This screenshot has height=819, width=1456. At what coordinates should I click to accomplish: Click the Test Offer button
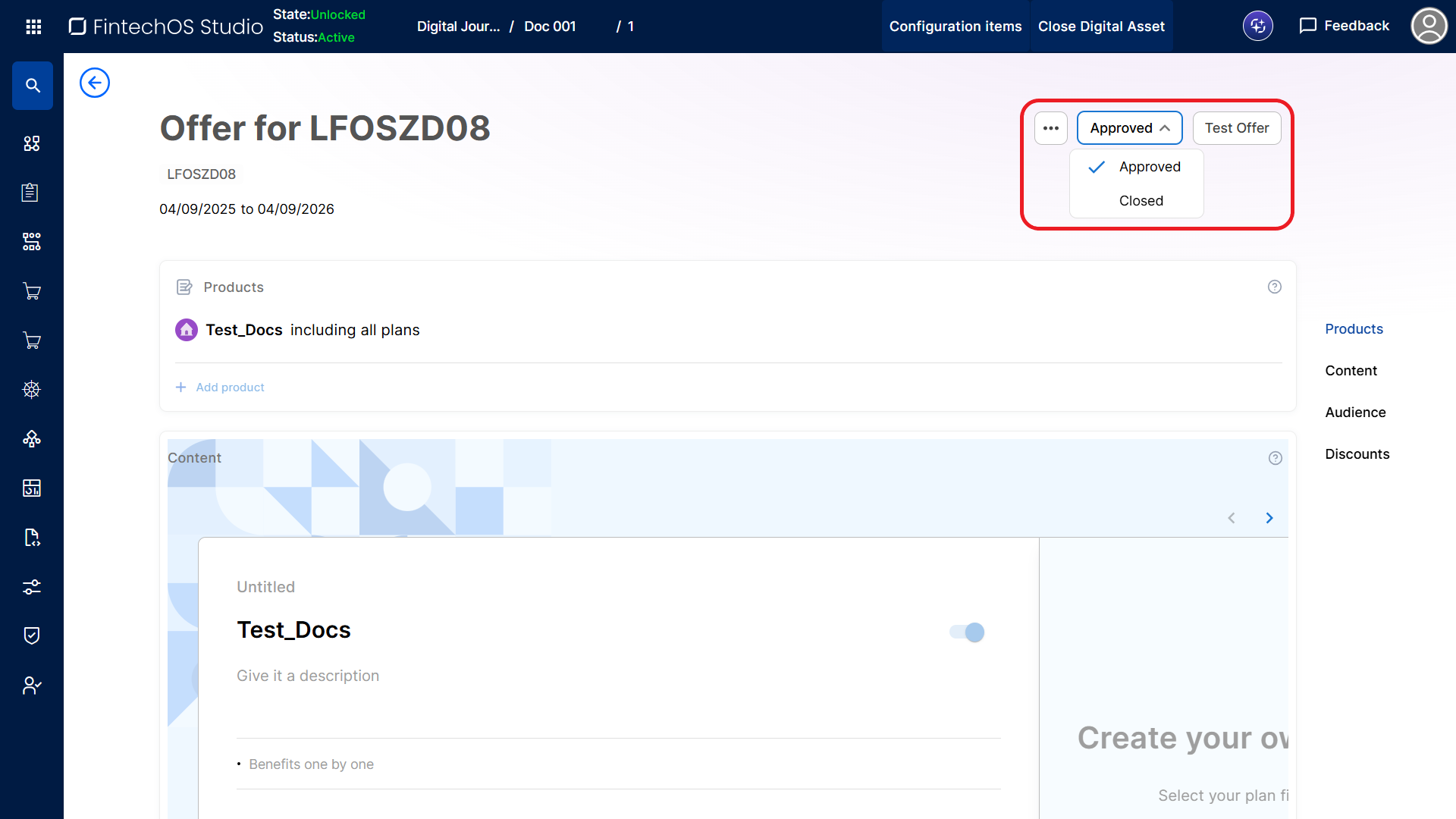coord(1236,128)
